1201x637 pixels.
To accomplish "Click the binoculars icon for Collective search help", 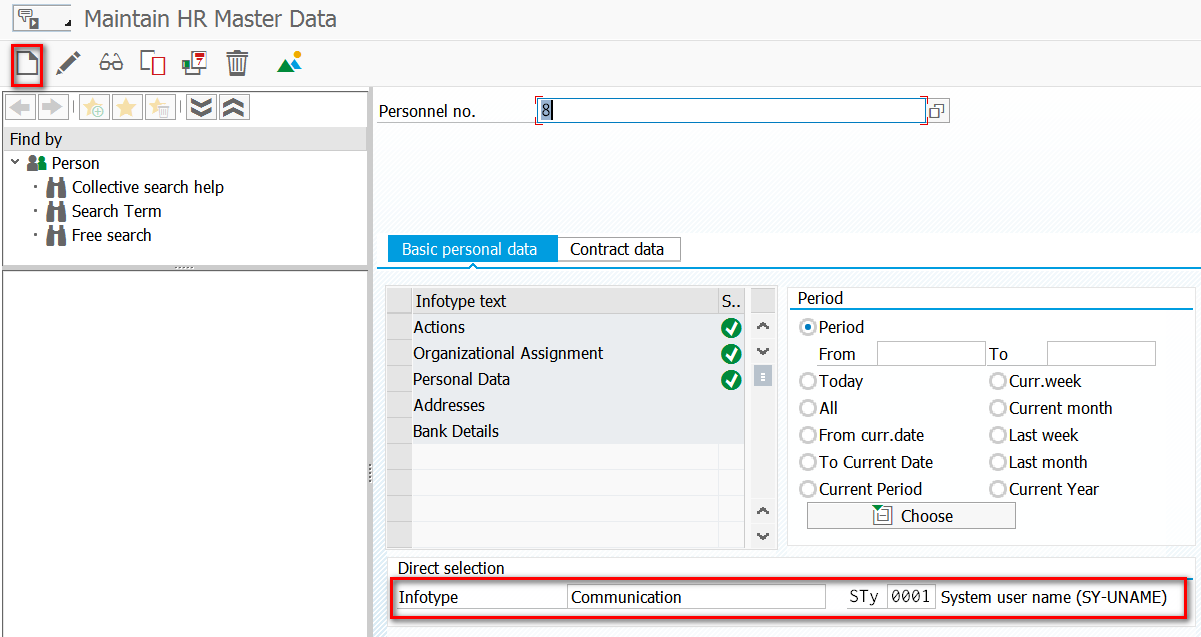I will pyautogui.click(x=57, y=187).
